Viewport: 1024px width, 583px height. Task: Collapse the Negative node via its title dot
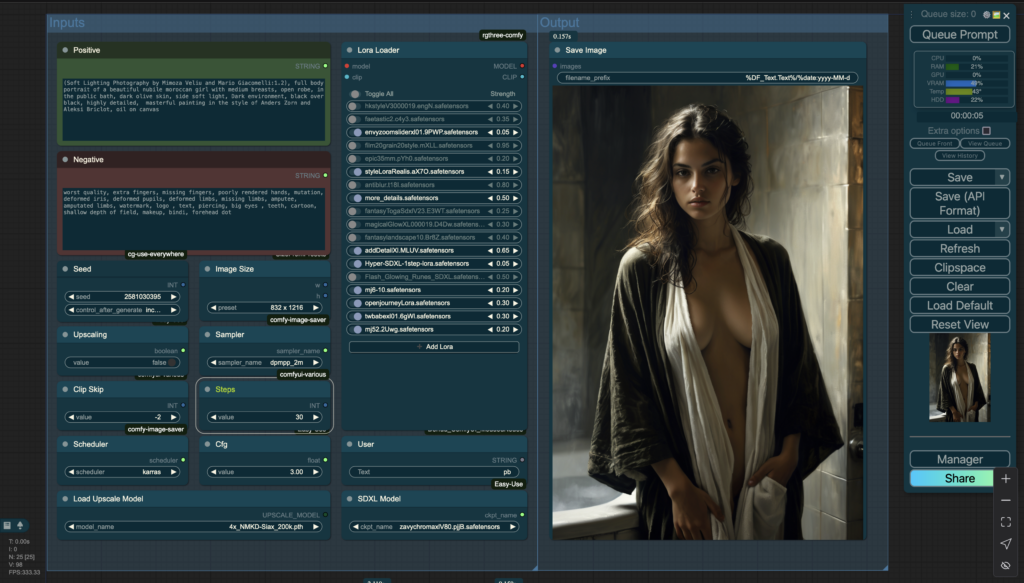coord(65,159)
